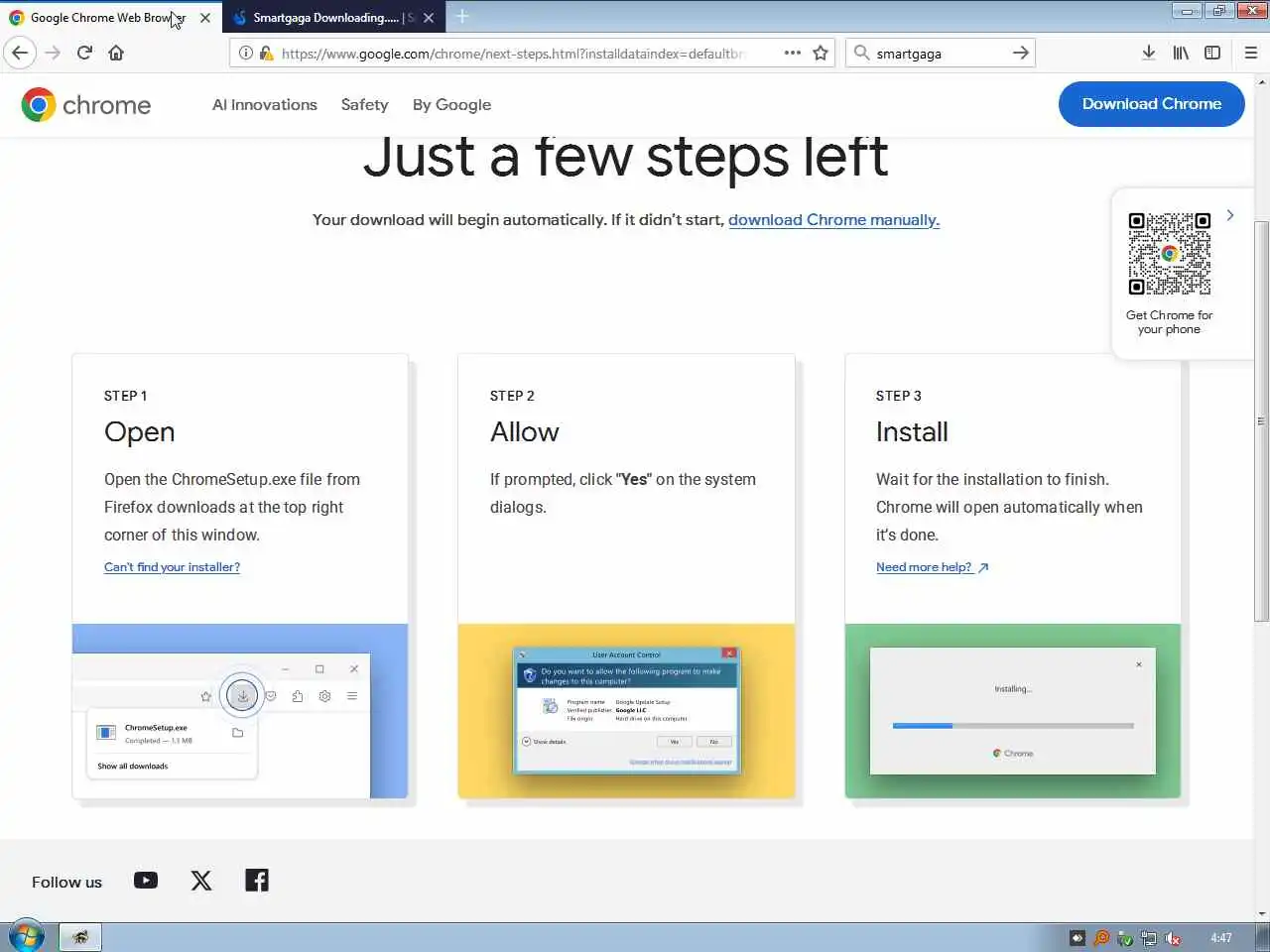1270x952 pixels.
Task: Open the YouTube follow icon
Action: [146, 881]
